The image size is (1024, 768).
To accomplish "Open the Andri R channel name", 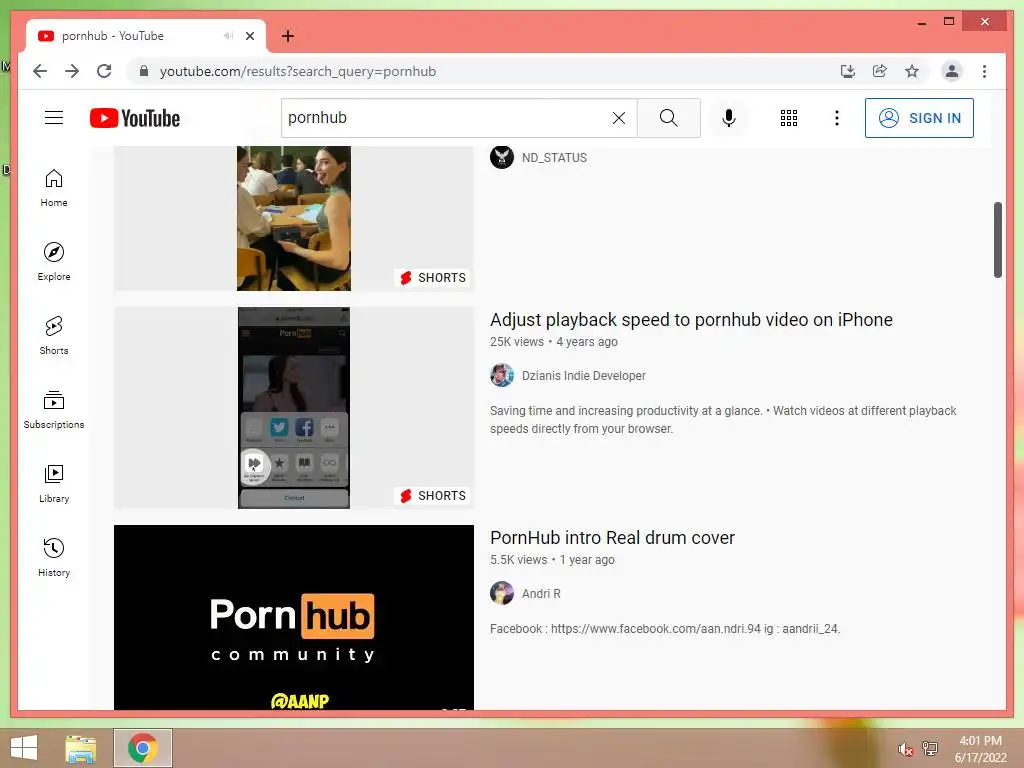I will click(x=541, y=594).
